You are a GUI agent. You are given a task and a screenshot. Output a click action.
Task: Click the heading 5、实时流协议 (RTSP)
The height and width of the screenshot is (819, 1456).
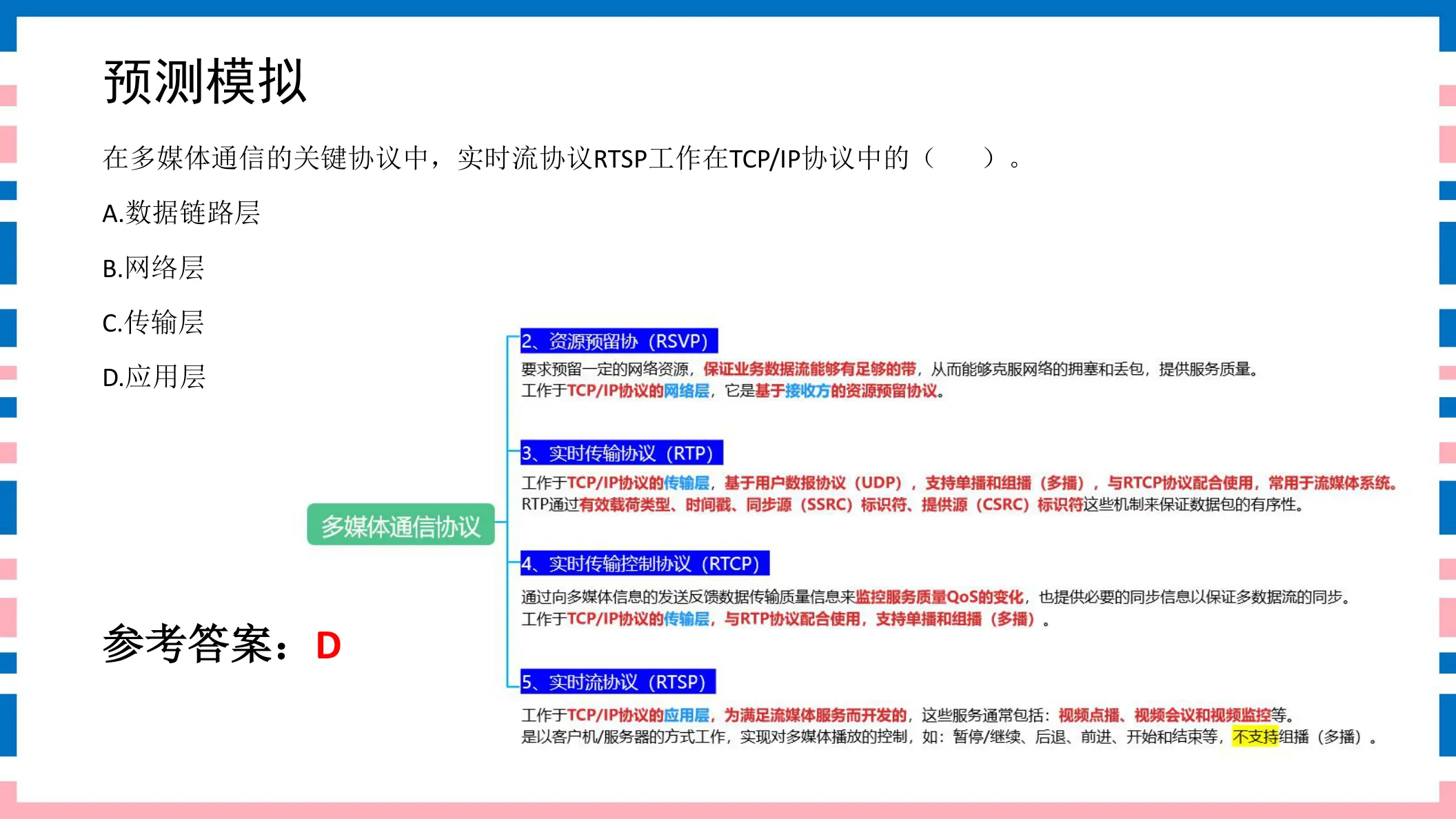(x=617, y=682)
